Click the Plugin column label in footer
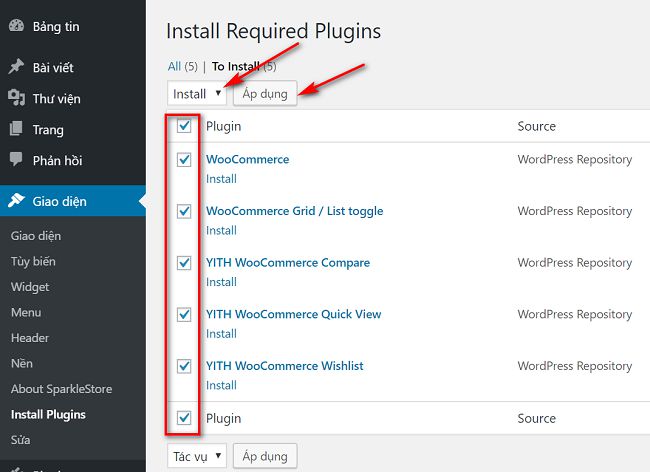 pyautogui.click(x=223, y=419)
